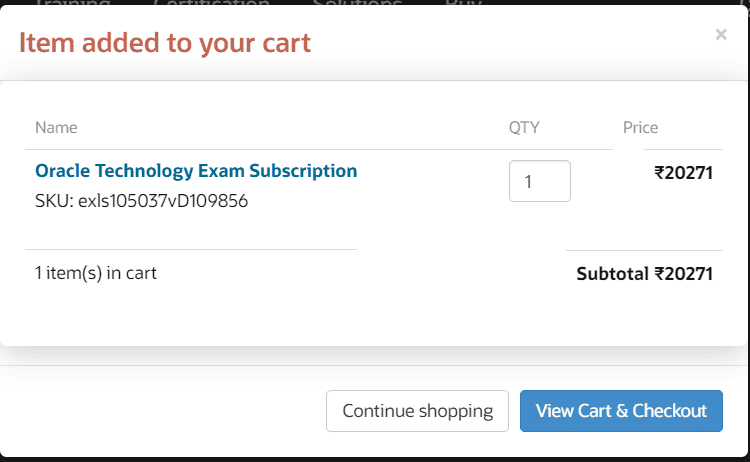
Task: Click the SKU exls105037vD109856 text
Action: coord(163,201)
